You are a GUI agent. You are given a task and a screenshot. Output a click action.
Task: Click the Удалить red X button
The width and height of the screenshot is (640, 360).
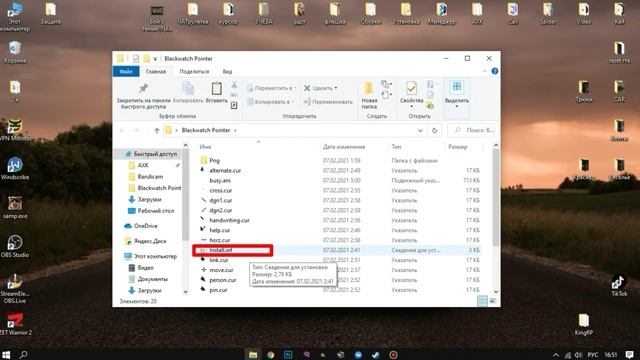pos(321,88)
